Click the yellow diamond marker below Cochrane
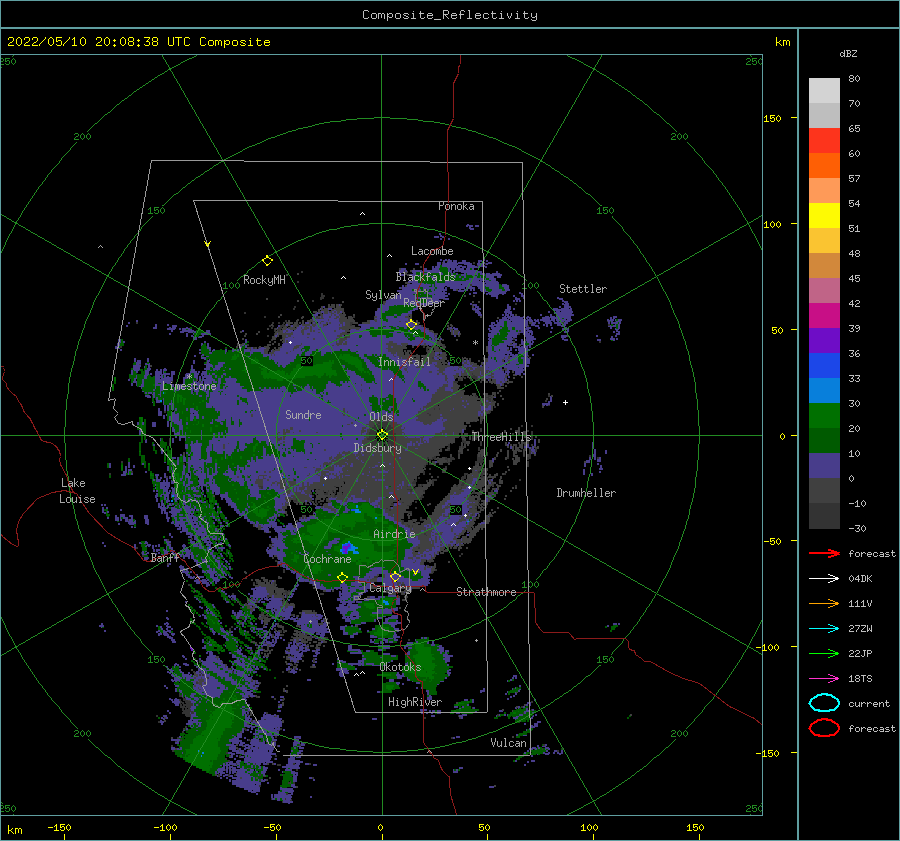The image size is (900, 841). [342, 577]
